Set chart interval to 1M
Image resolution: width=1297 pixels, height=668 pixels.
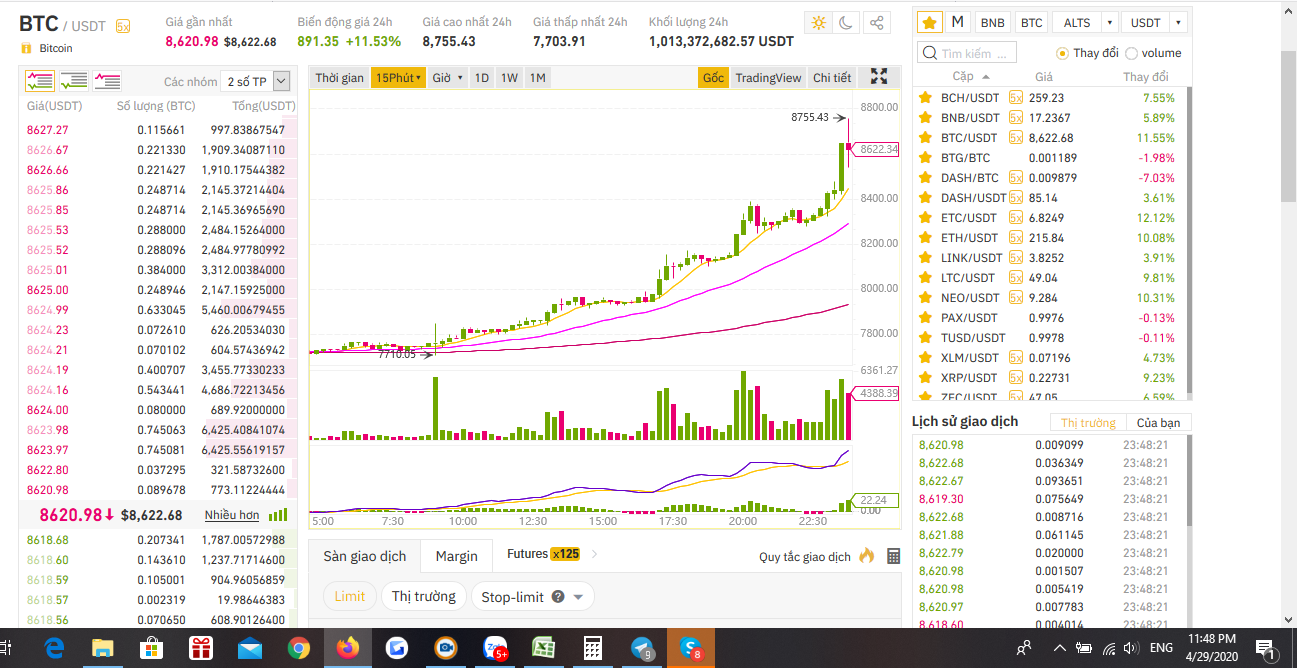coord(538,77)
